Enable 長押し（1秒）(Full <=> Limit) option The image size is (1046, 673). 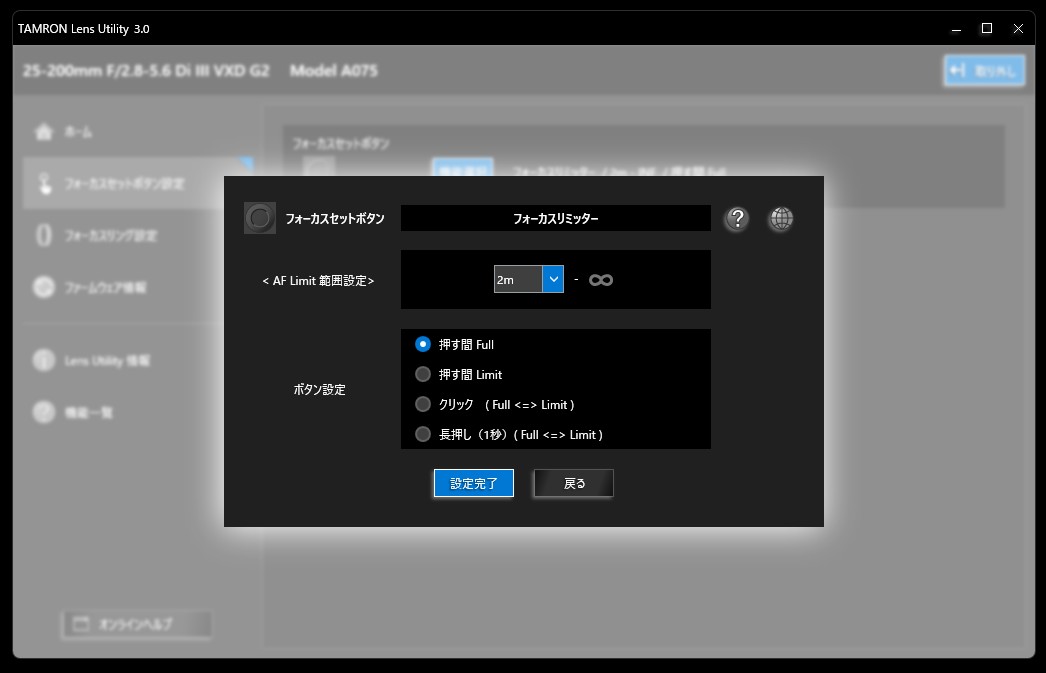pos(423,434)
